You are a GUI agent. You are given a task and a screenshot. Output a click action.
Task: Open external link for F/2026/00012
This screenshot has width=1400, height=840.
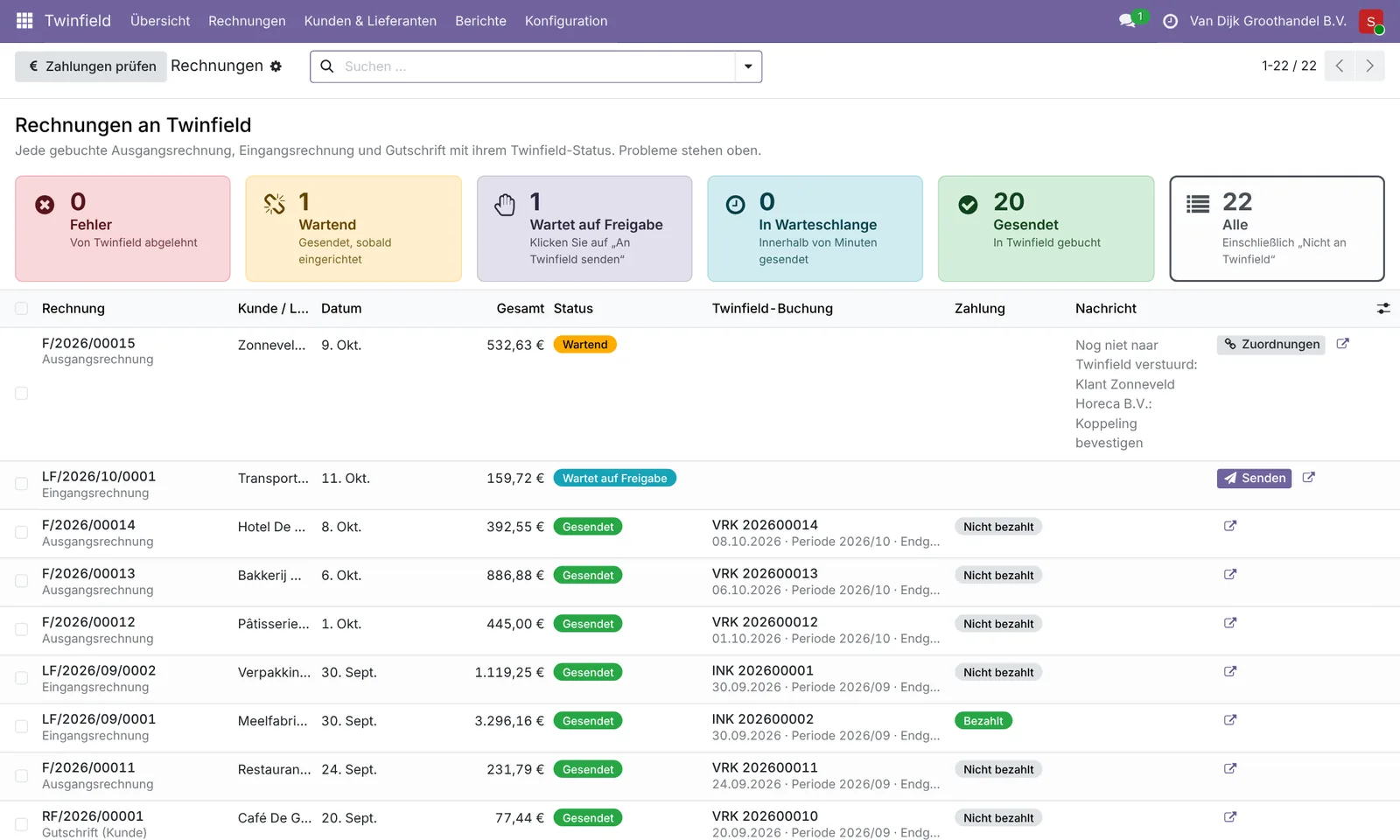point(1230,623)
